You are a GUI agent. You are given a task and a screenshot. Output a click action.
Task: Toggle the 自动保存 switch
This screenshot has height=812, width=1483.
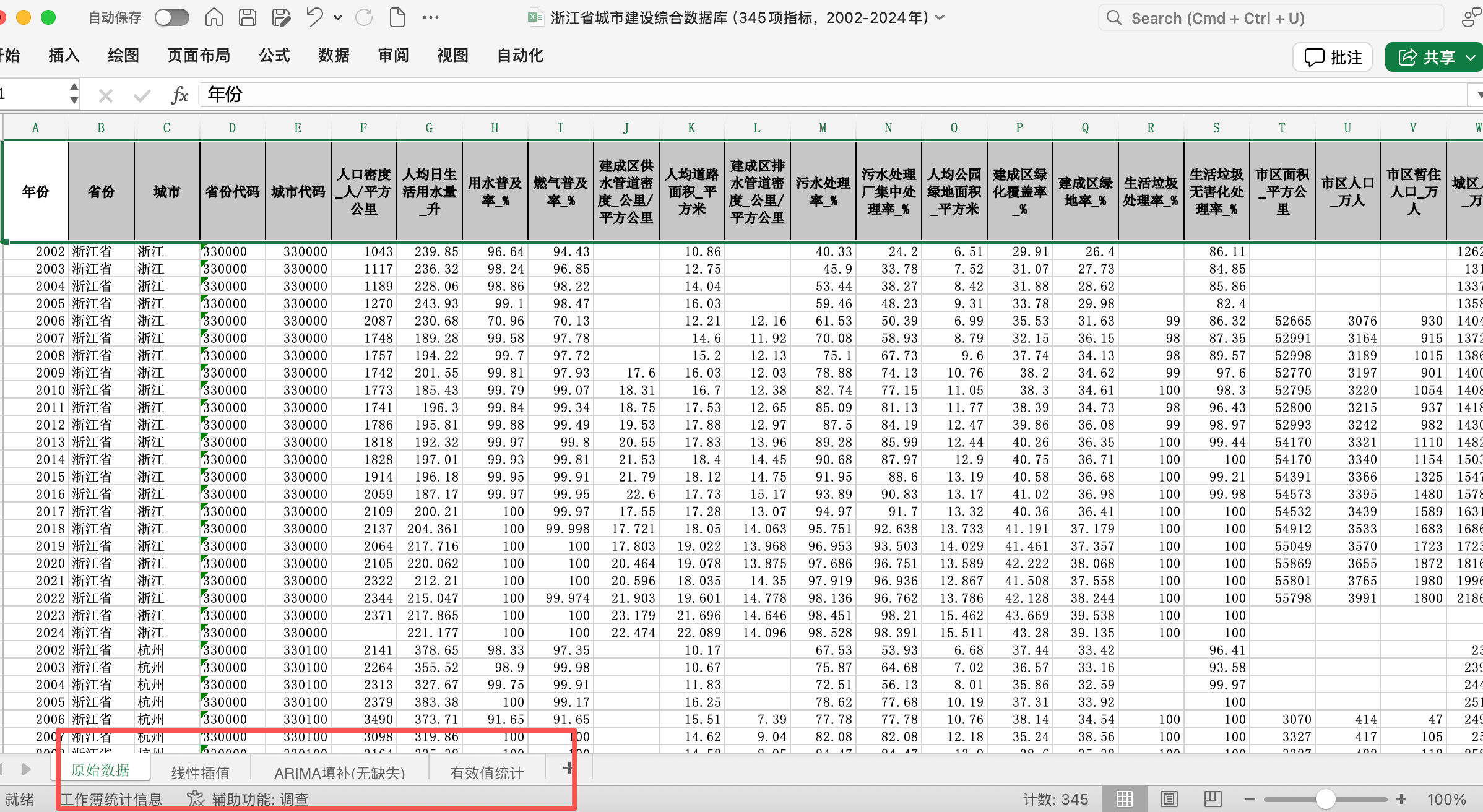pos(171,17)
